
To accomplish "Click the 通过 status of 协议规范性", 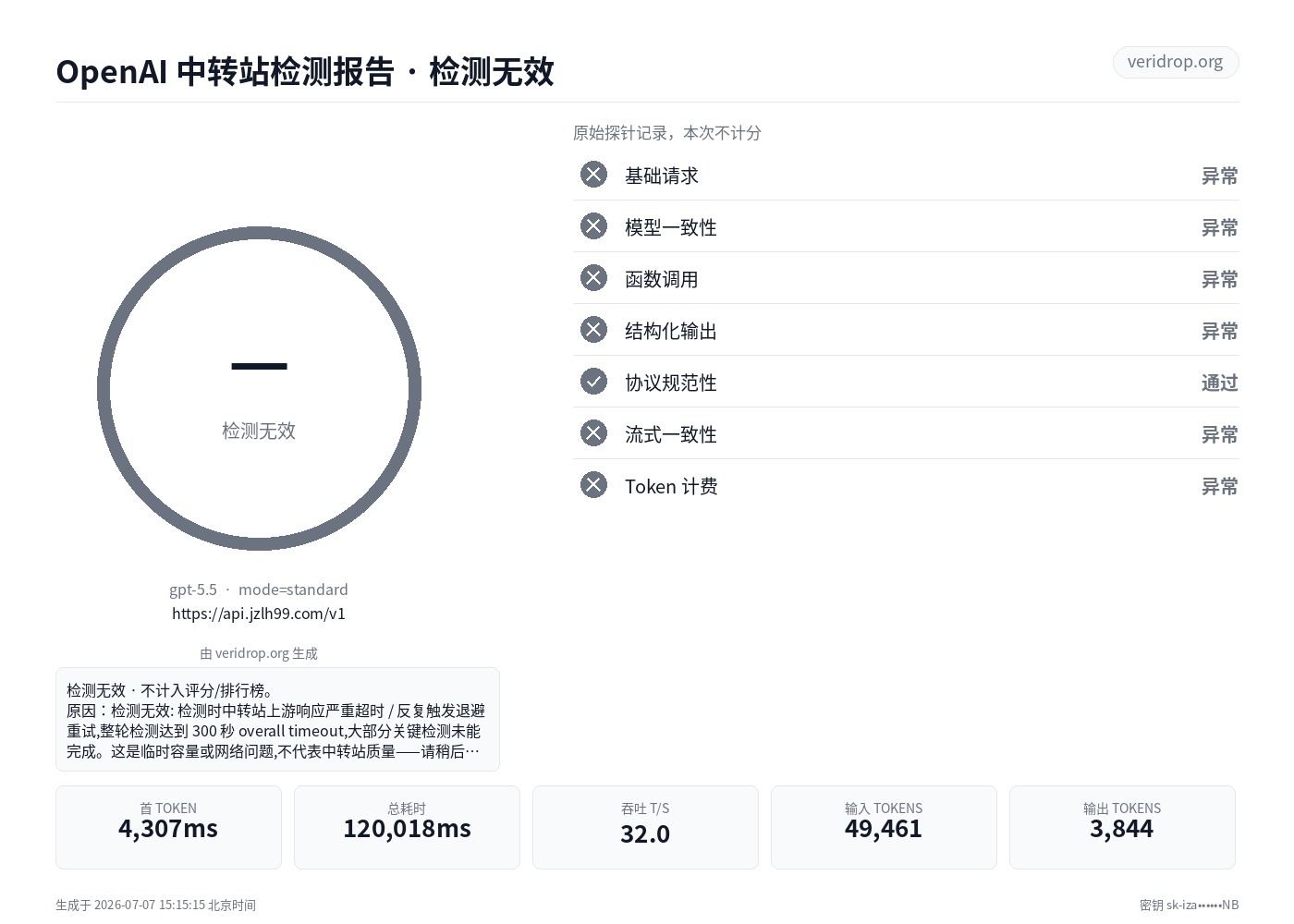I will 1219,383.
